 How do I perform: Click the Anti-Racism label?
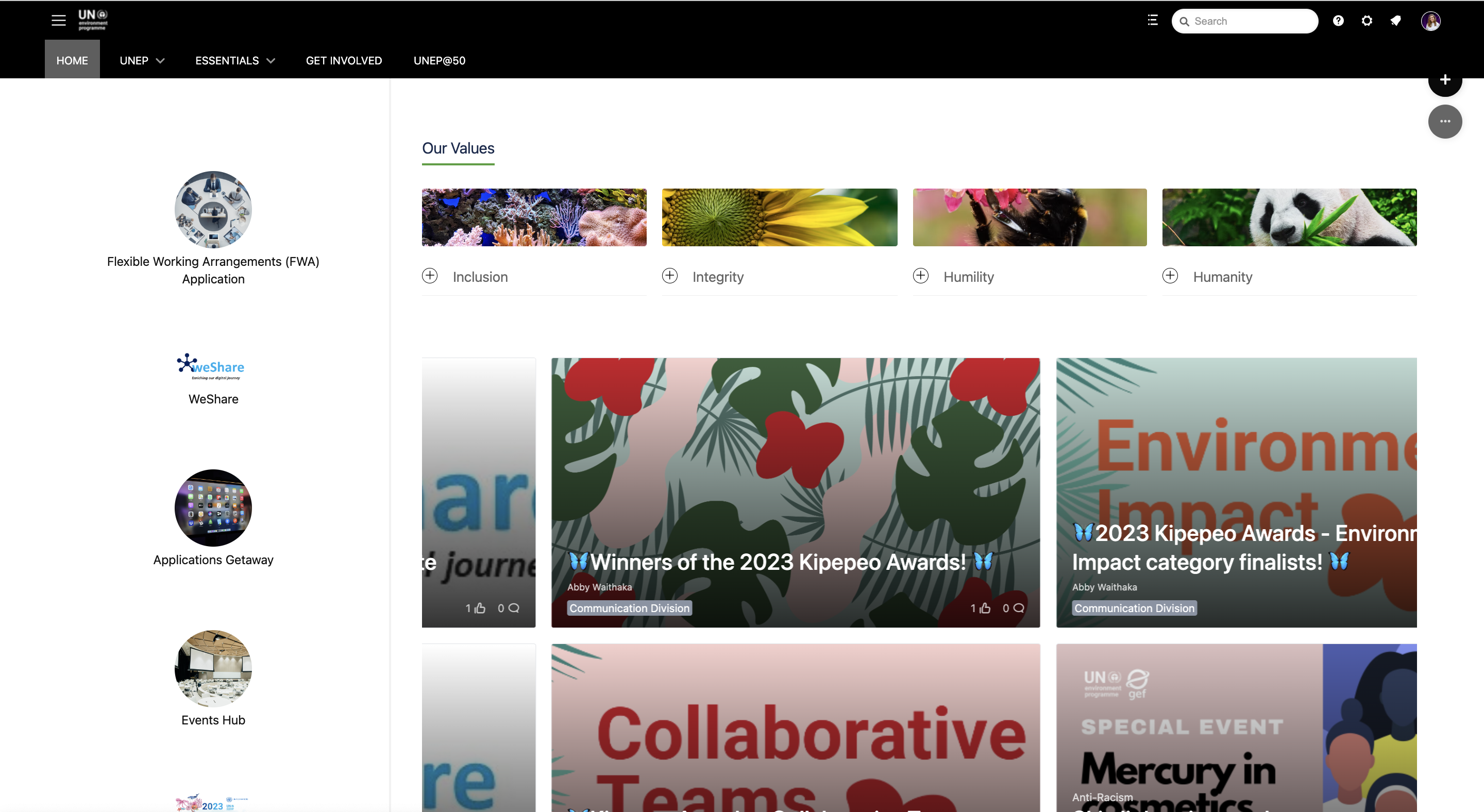pyautogui.click(x=1102, y=797)
